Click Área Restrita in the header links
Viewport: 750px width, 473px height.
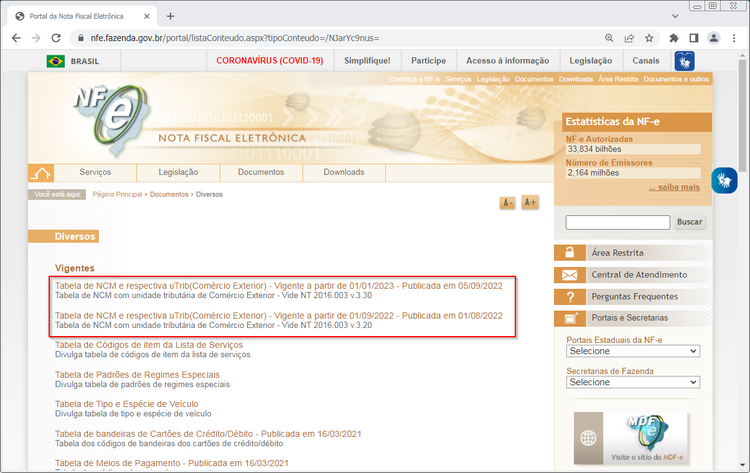pyautogui.click(x=618, y=79)
